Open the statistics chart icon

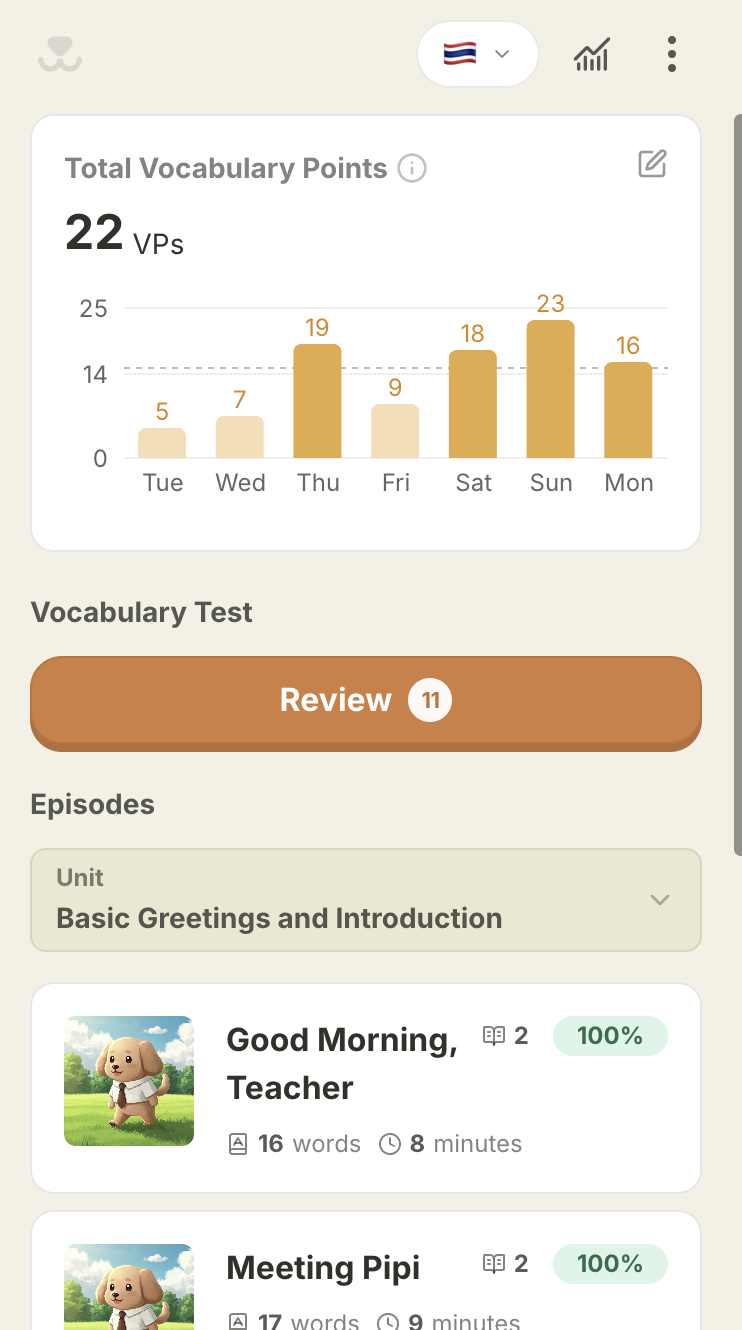click(592, 54)
